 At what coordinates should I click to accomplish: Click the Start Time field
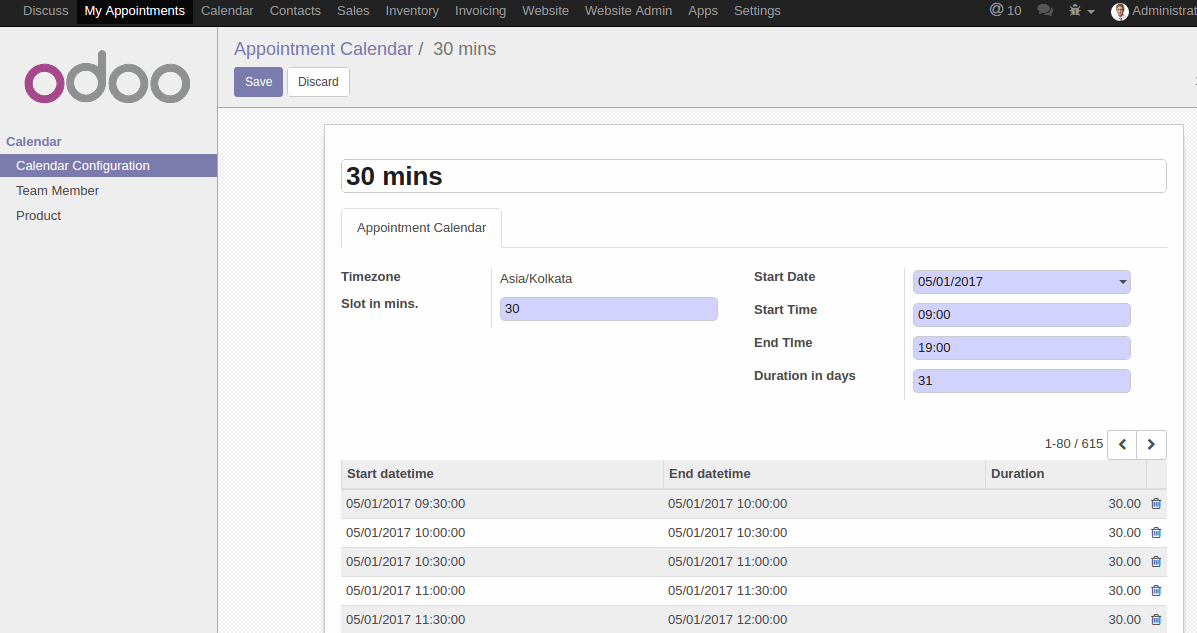click(x=1021, y=315)
